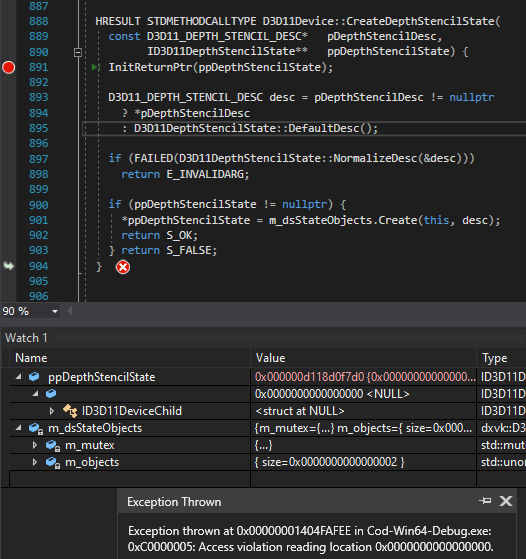This screenshot has width=526, height=559.
Task: Expand the ID3D11DeviceChild watch node
Action: (52, 411)
